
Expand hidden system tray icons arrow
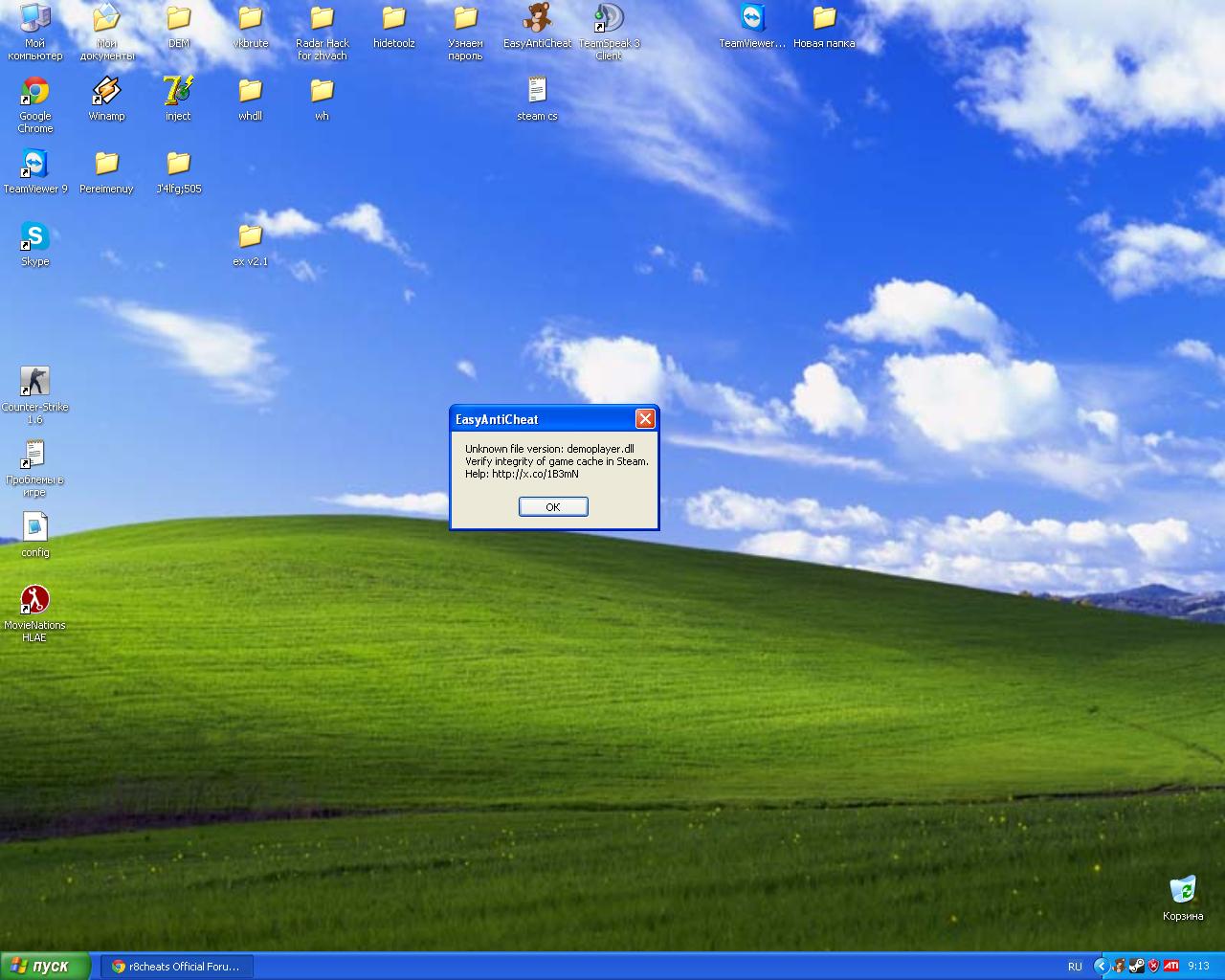[1102, 967]
